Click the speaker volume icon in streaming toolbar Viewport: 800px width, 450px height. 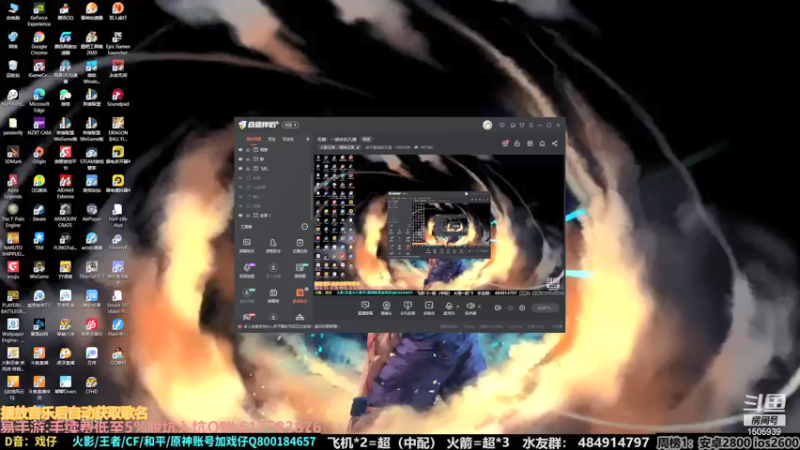point(470,306)
